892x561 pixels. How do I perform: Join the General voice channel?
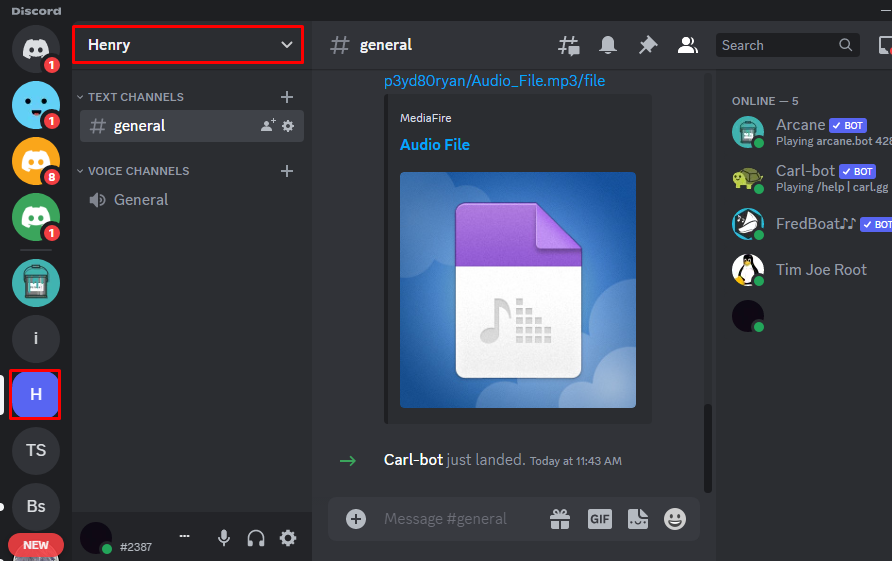[192, 200]
